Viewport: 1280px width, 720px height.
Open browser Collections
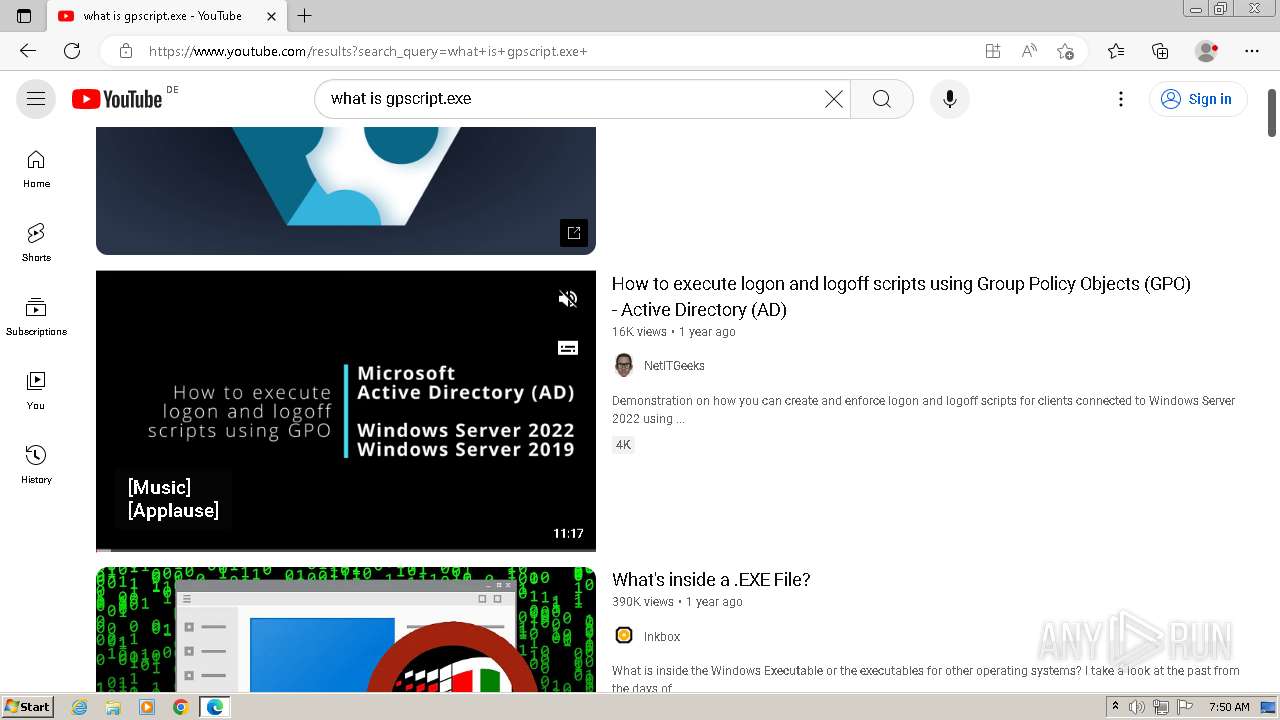[x=1160, y=51]
